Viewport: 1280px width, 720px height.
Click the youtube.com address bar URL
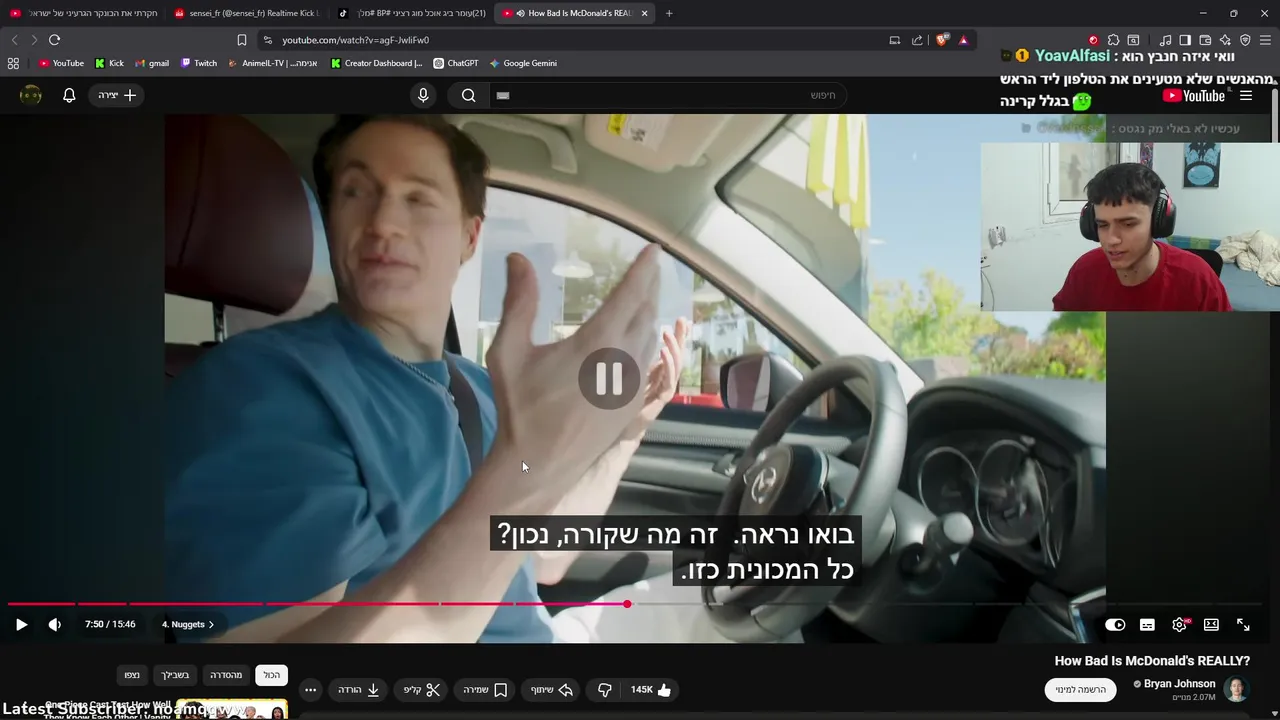[355, 40]
